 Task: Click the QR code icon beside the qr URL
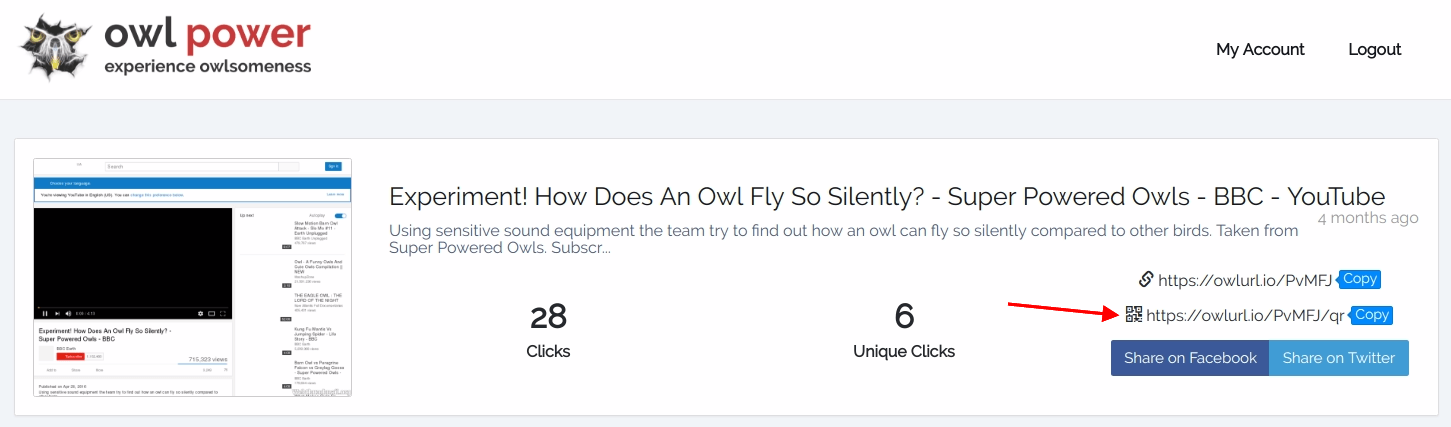point(1133,314)
